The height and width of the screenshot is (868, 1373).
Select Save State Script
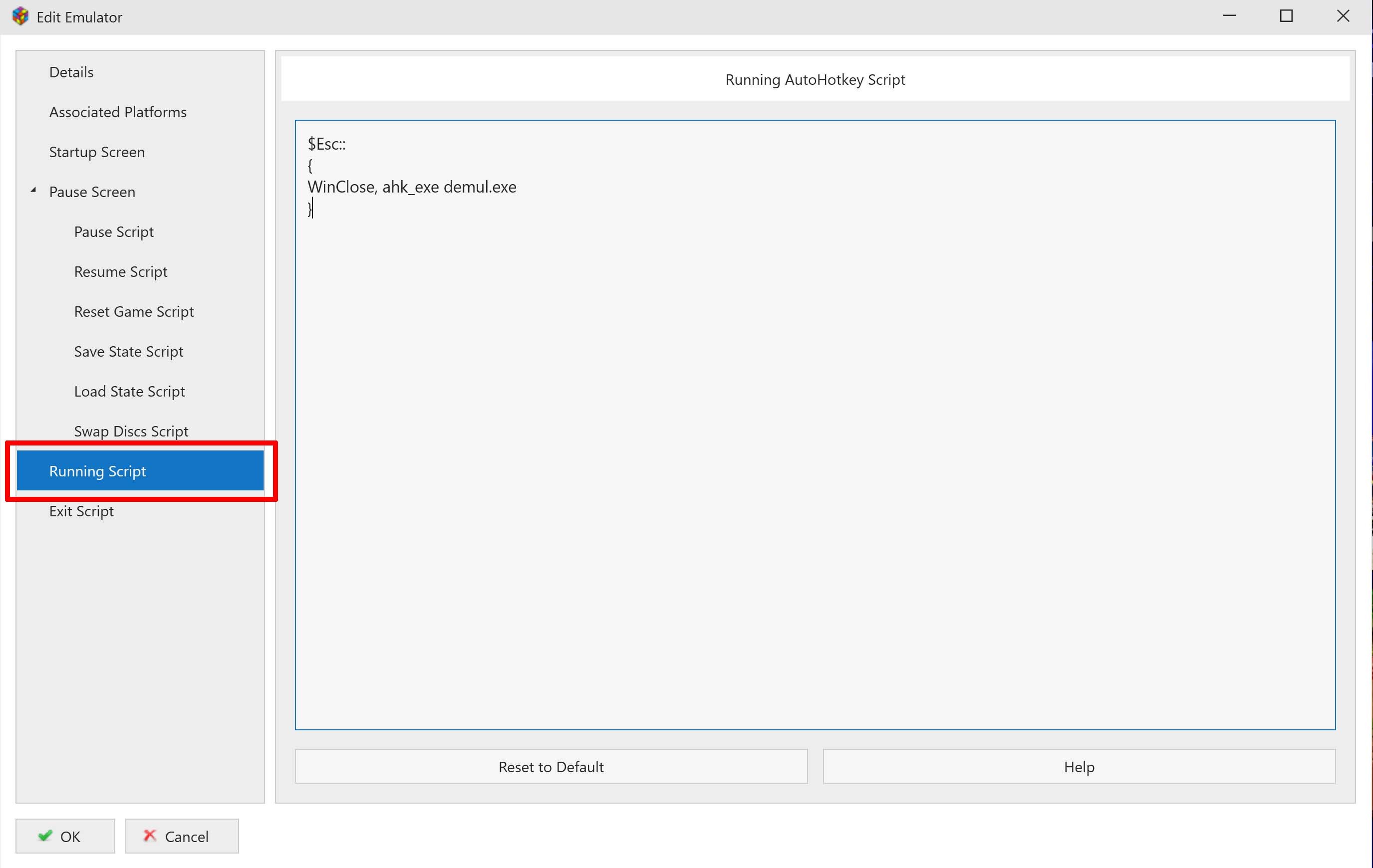[x=140, y=351]
